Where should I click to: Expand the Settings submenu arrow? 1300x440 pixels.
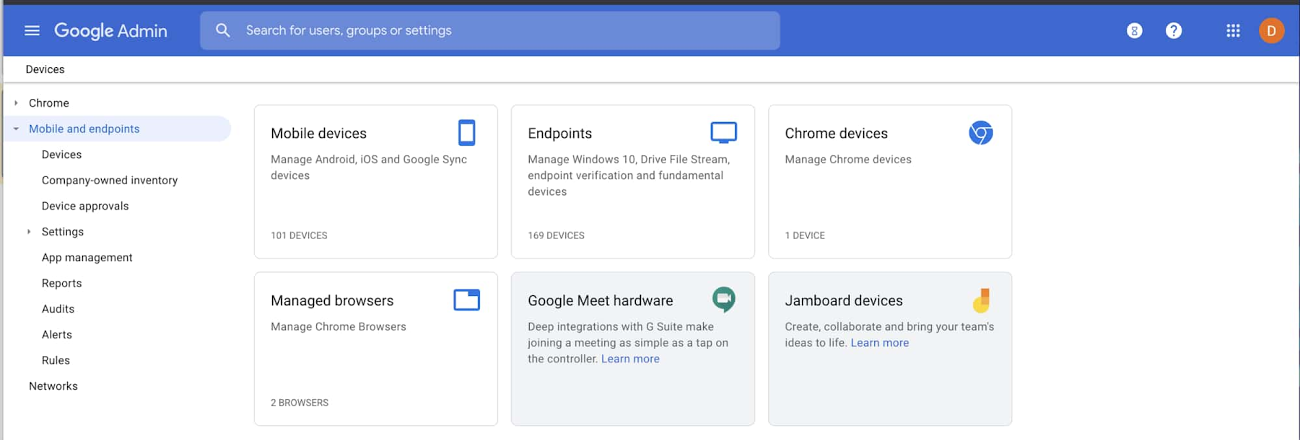coord(29,232)
